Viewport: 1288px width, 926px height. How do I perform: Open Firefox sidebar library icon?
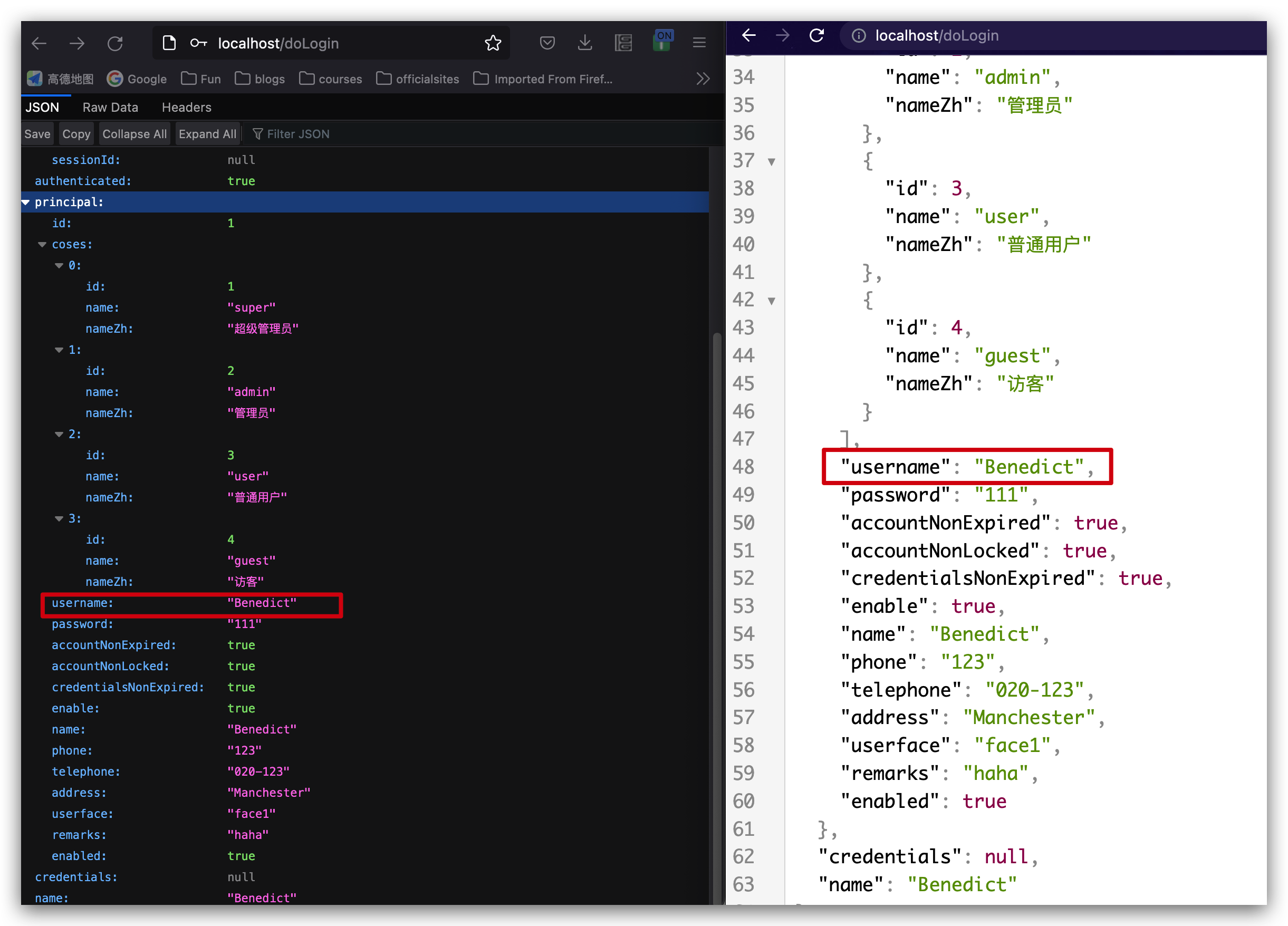tap(623, 43)
